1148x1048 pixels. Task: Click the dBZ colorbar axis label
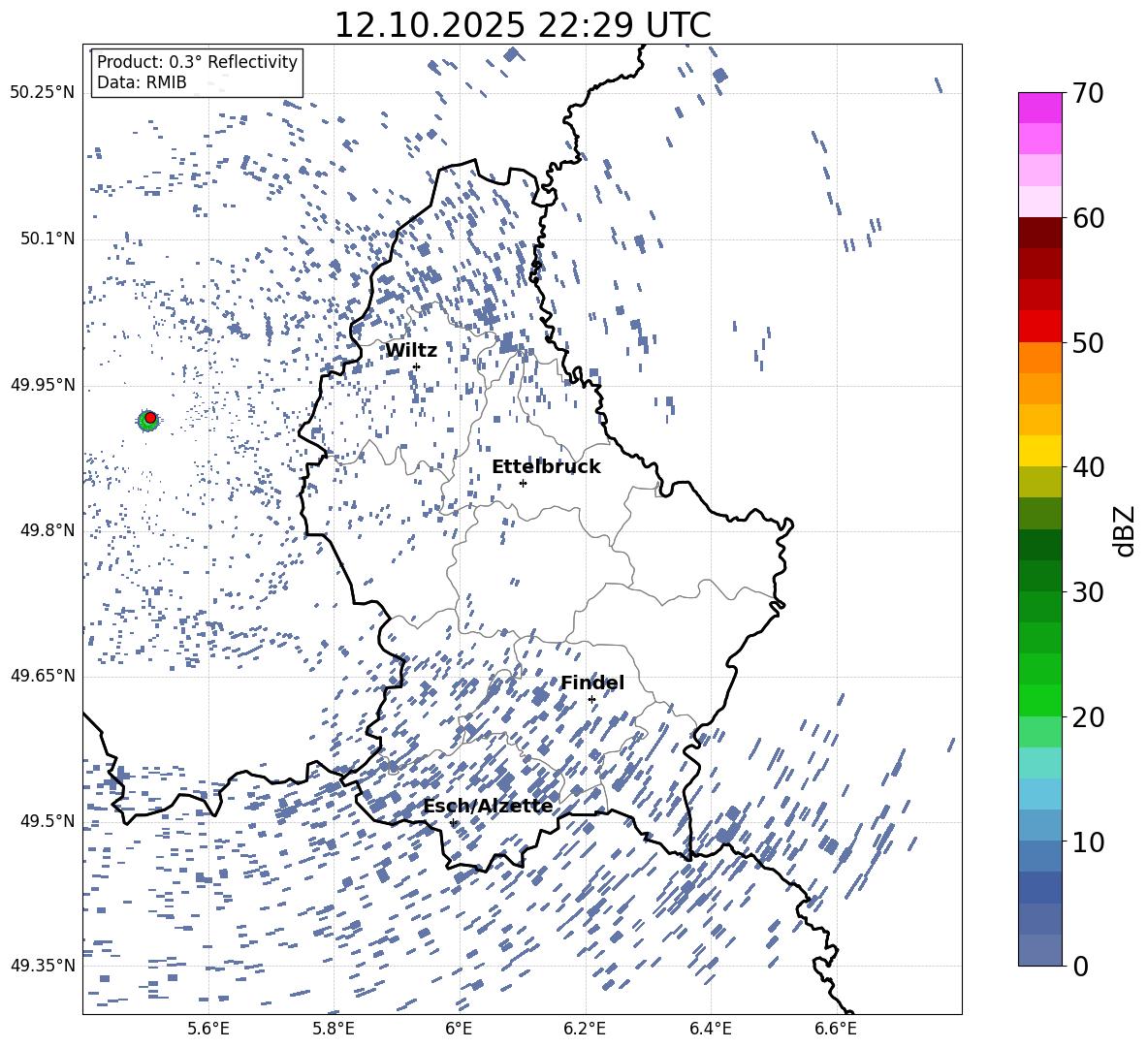(1125, 530)
